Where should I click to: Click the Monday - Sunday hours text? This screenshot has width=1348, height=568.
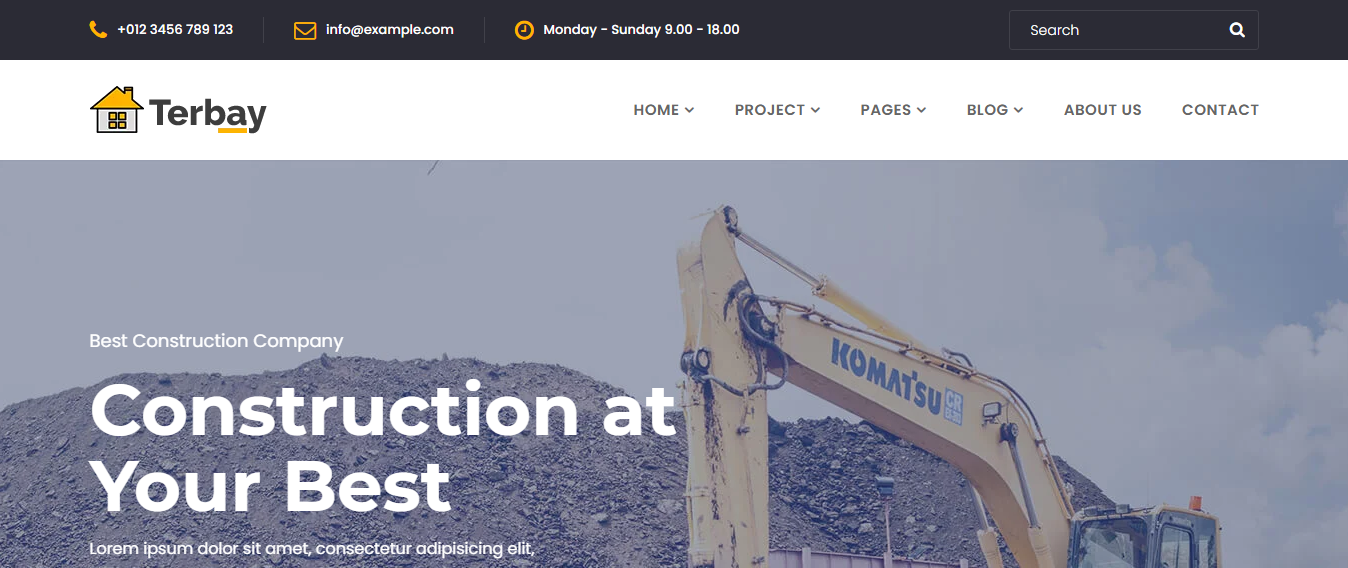(x=641, y=30)
